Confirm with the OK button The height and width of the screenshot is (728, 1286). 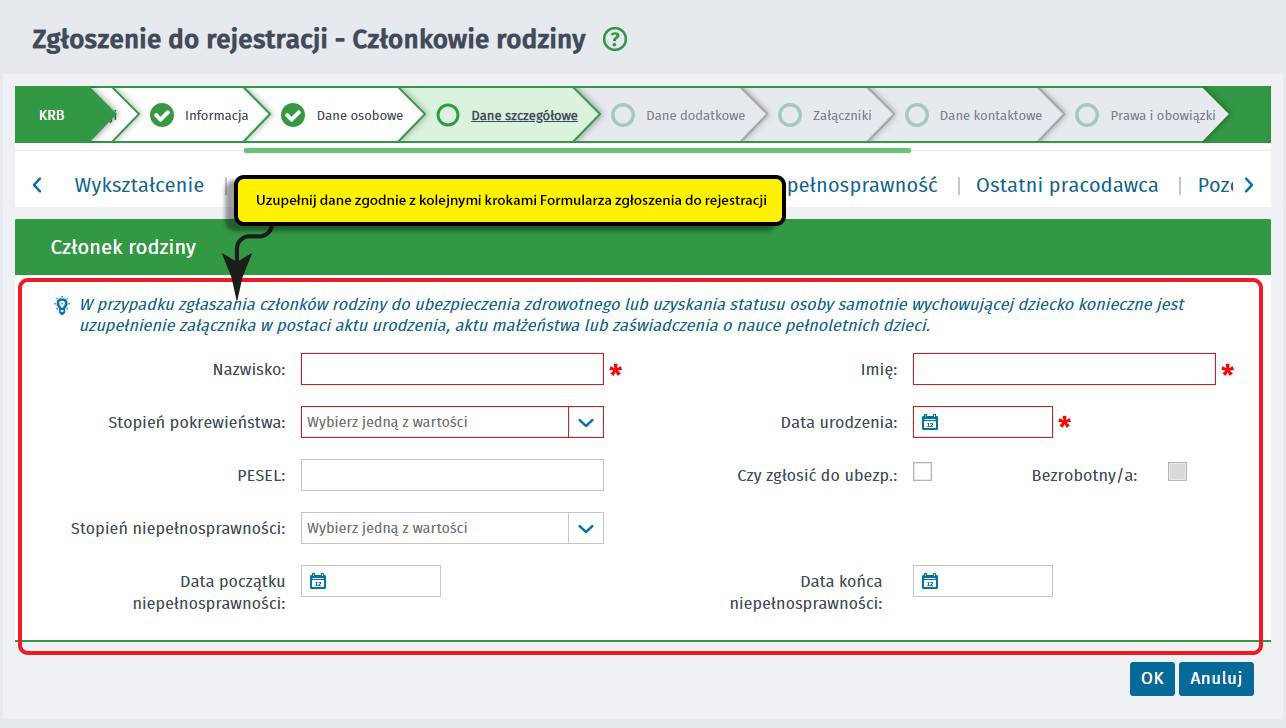(1152, 678)
